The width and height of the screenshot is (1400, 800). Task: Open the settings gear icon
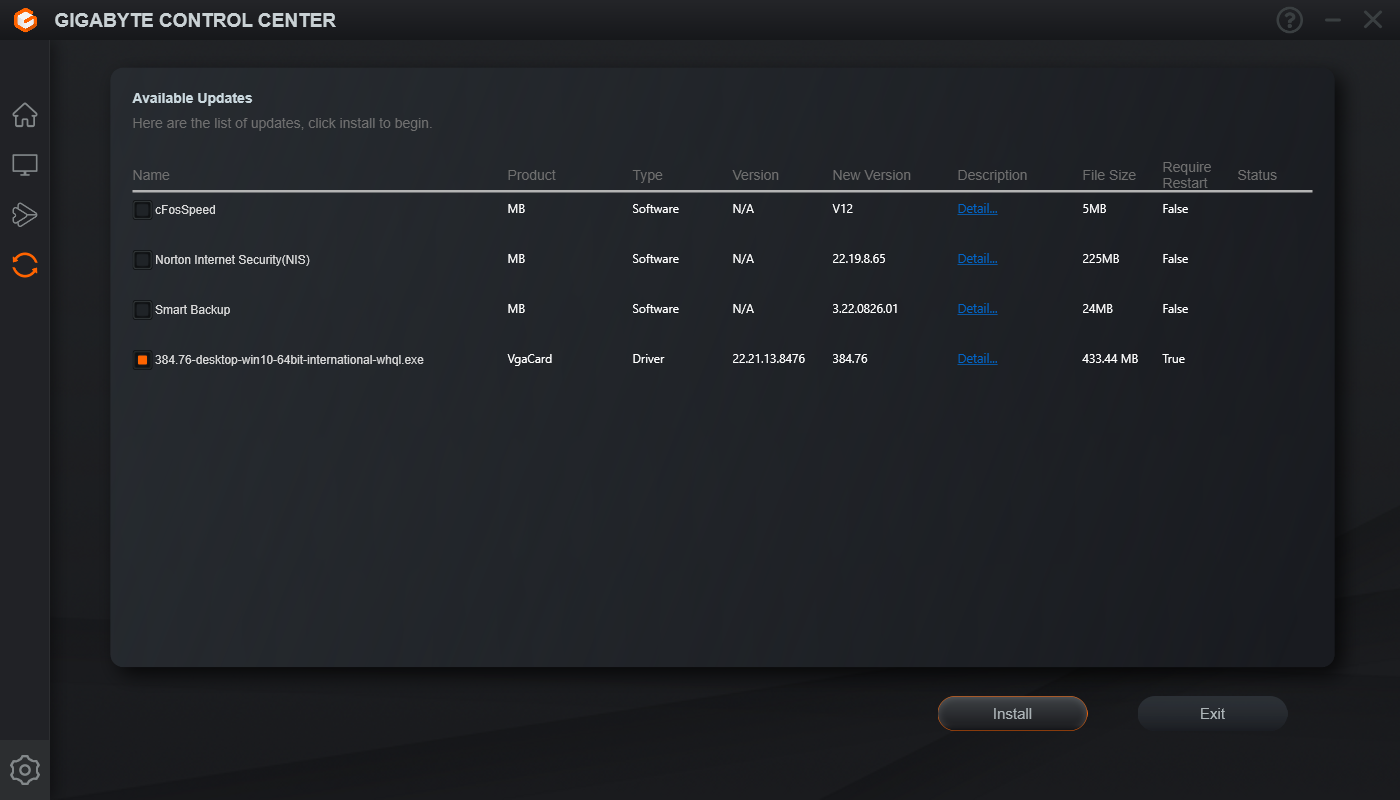[x=25, y=770]
